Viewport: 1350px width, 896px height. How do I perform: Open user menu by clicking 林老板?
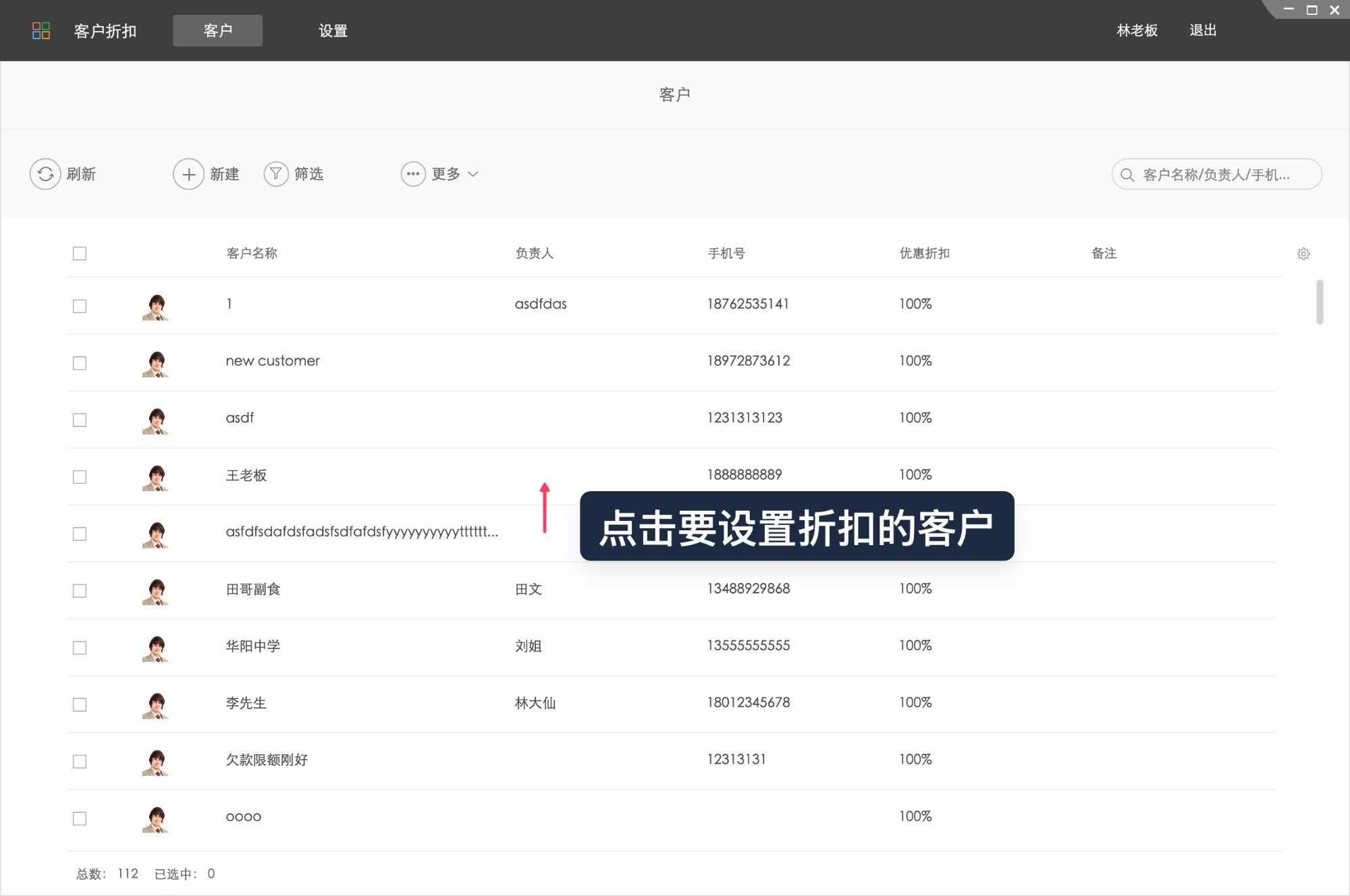pos(1137,31)
